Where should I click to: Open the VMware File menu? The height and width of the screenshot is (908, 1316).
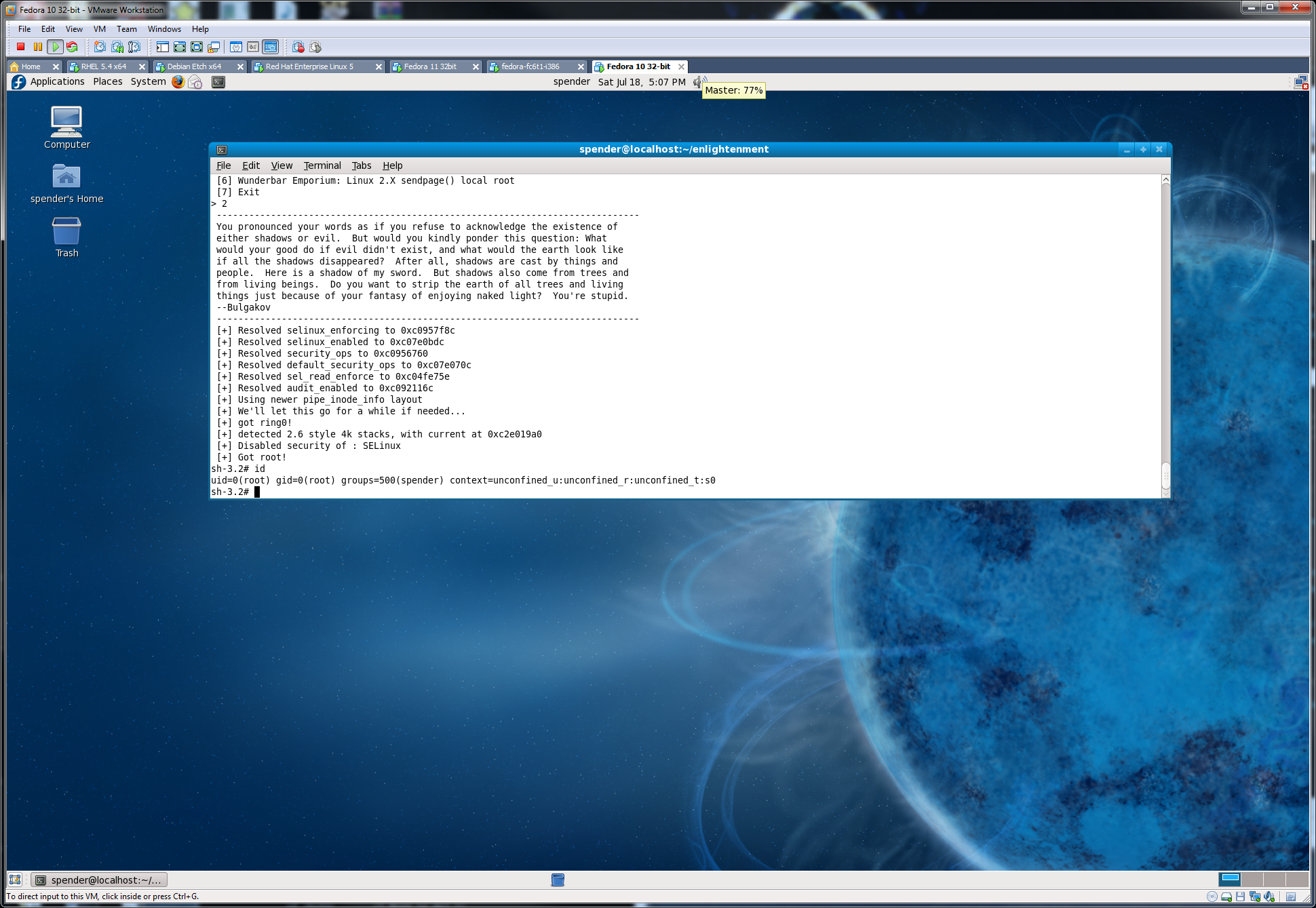(x=24, y=29)
